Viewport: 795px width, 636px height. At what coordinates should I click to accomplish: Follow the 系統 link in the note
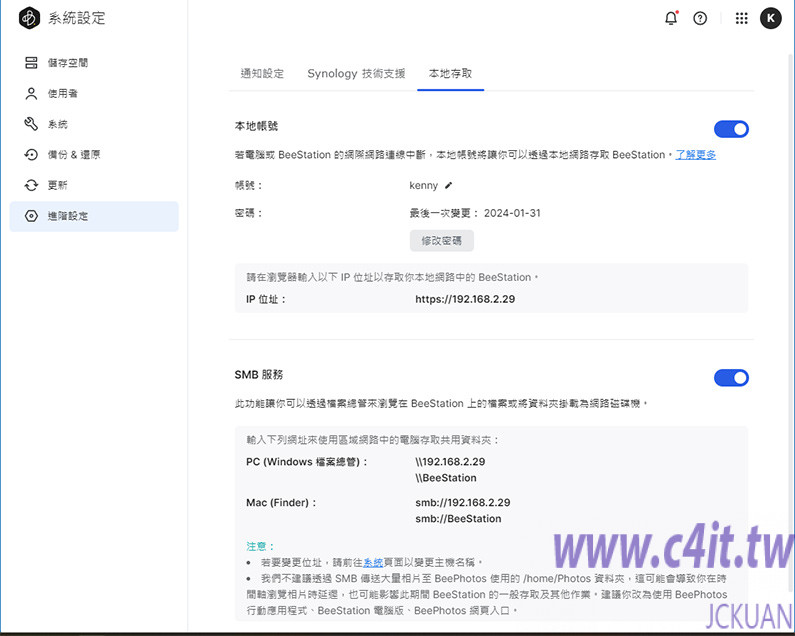pyautogui.click(x=373, y=562)
